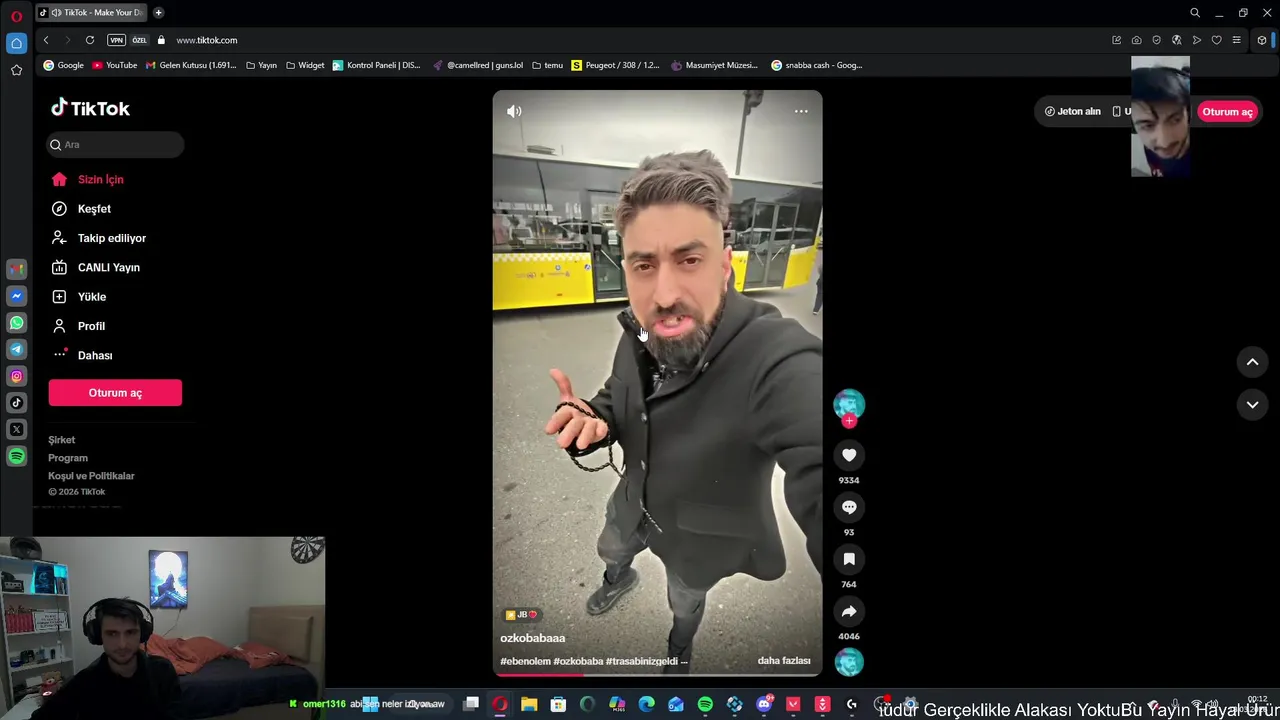Open Takip ediliyor feed
This screenshot has width=1280, height=720.
98,238
